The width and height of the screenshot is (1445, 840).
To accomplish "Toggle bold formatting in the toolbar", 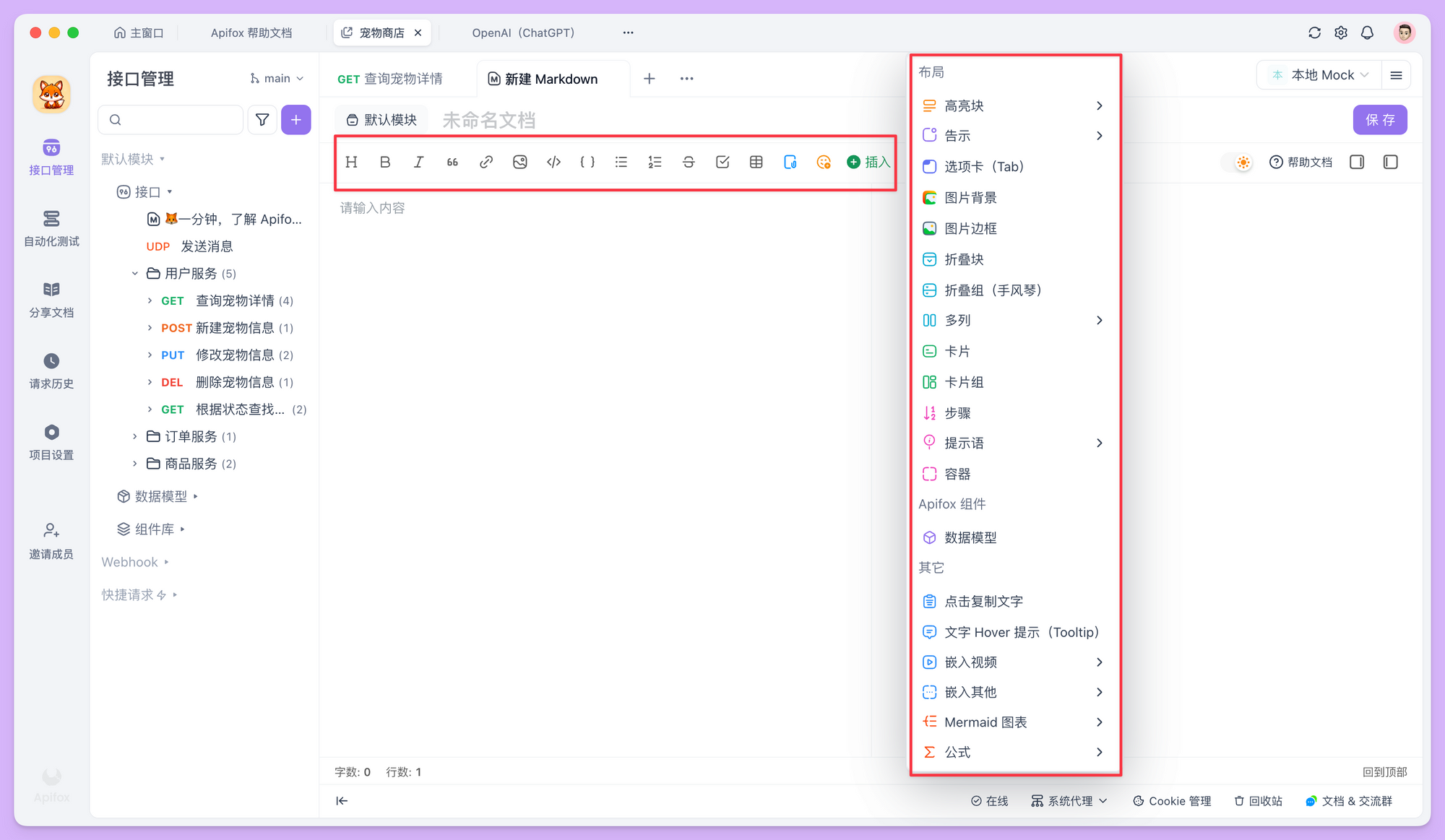I will pos(385,162).
